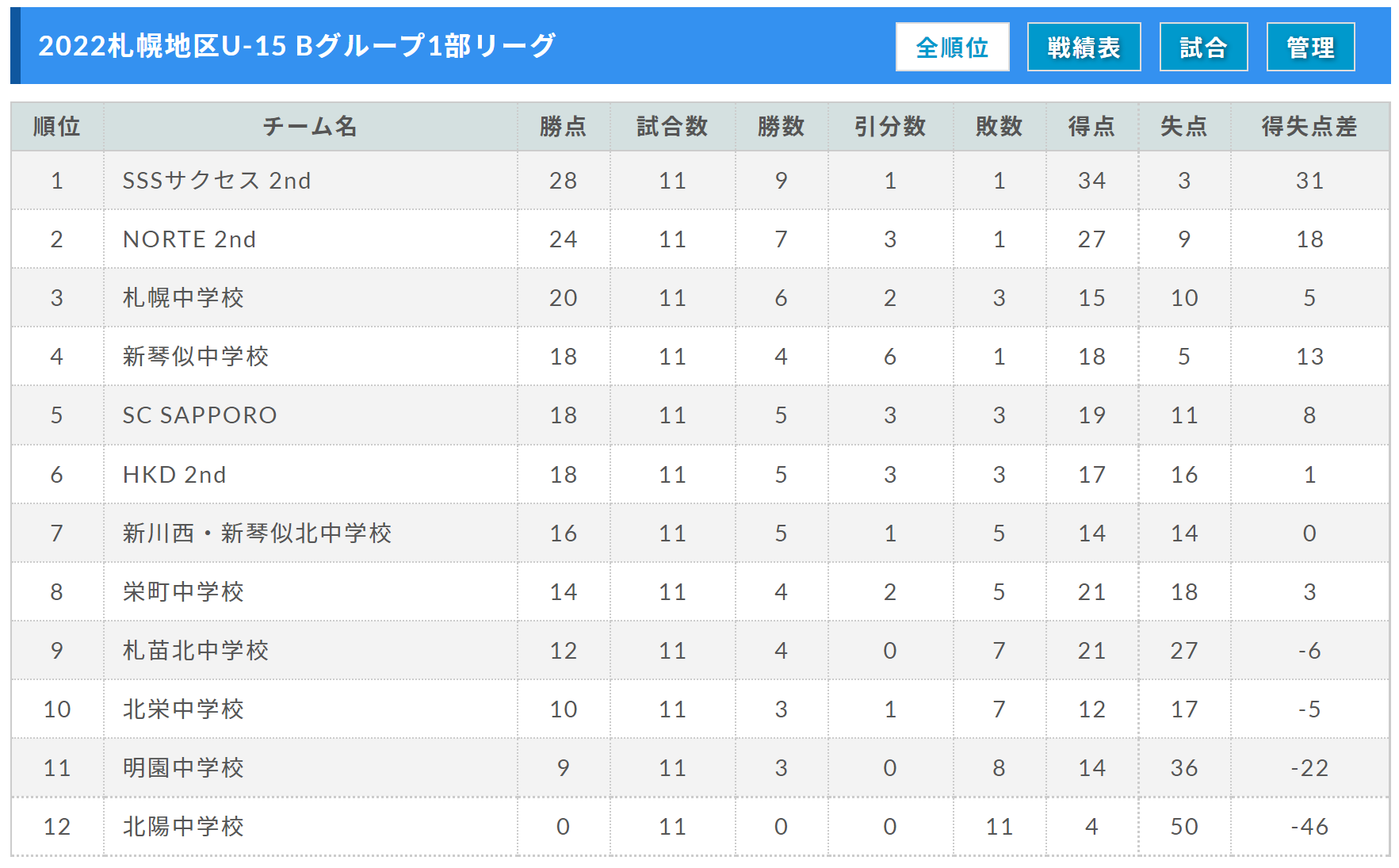1399x868 pixels.
Task: Click the HKD 2nd team name
Action: pos(174,475)
